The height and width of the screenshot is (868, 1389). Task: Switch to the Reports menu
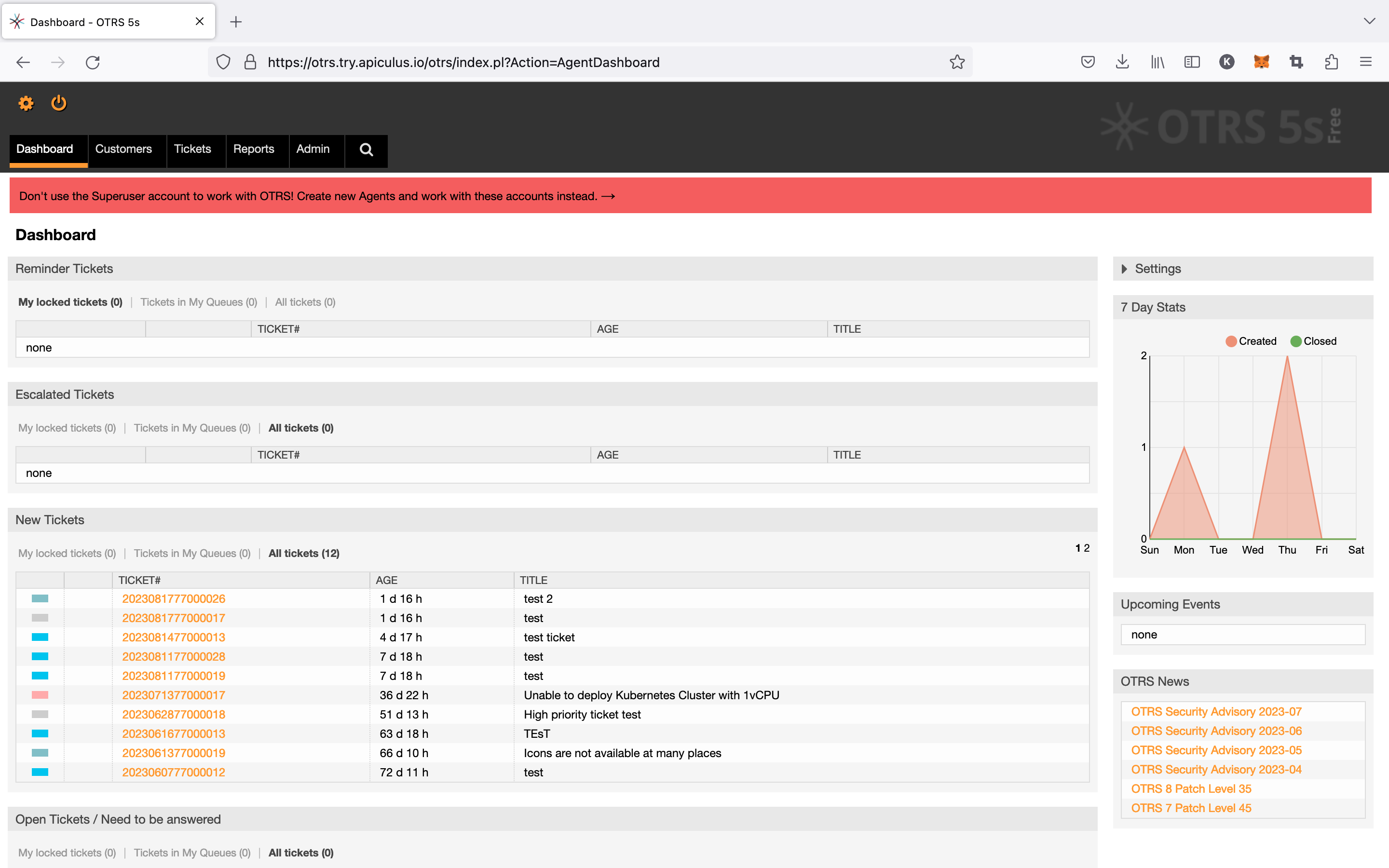coord(255,149)
